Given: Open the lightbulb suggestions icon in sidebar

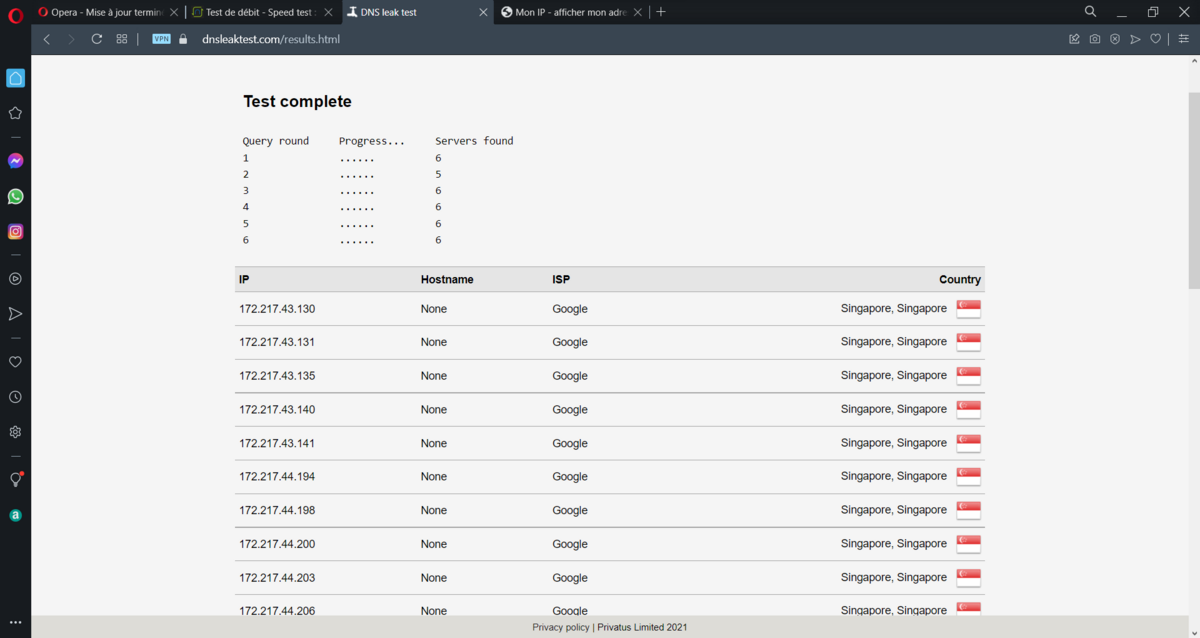Looking at the screenshot, I should (15, 480).
